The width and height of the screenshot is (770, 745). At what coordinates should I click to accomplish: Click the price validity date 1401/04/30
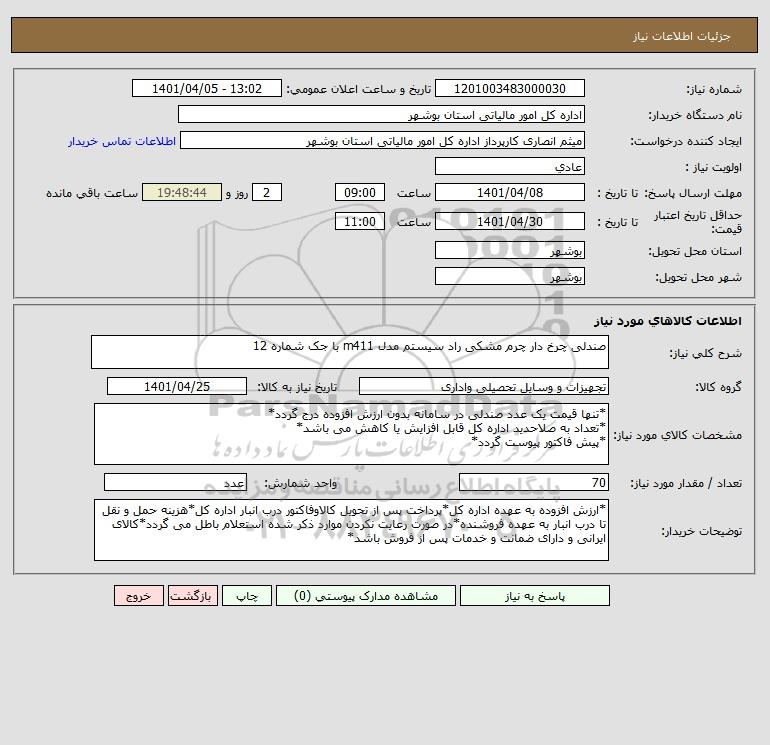click(x=510, y=221)
